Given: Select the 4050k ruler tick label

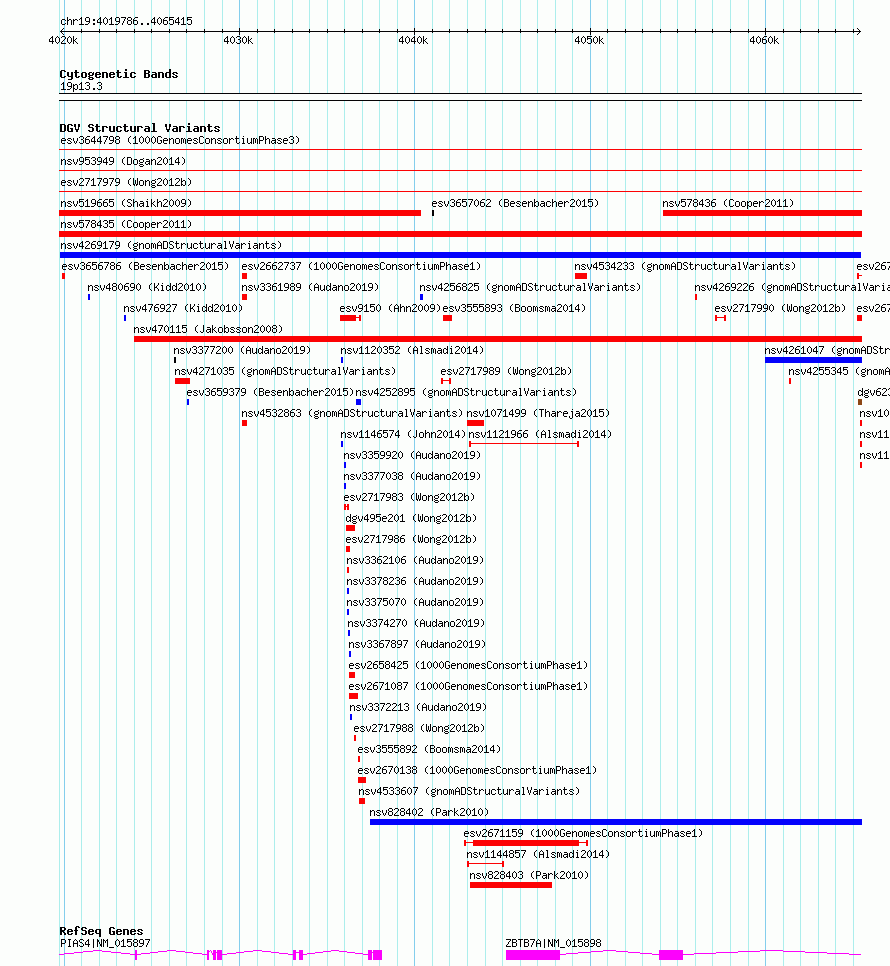Looking at the screenshot, I should point(589,40).
